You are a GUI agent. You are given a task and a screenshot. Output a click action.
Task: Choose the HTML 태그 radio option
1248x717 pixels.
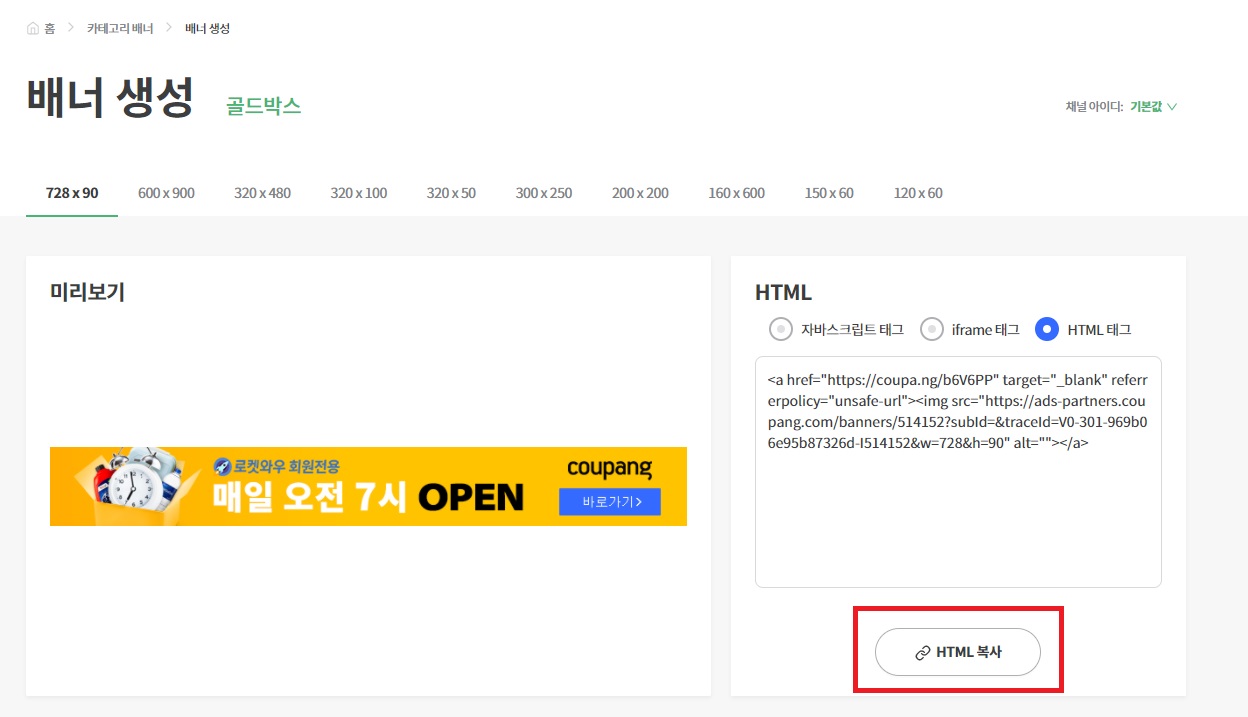pyautogui.click(x=1047, y=329)
